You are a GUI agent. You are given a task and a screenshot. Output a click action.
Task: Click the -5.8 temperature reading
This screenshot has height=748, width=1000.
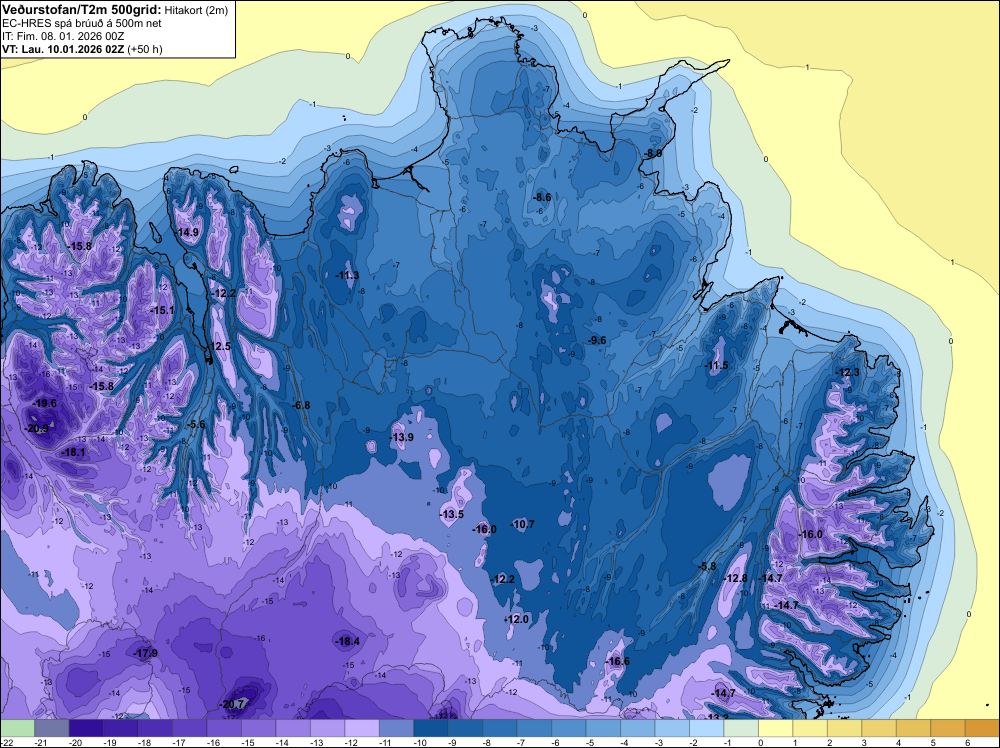coord(707,566)
